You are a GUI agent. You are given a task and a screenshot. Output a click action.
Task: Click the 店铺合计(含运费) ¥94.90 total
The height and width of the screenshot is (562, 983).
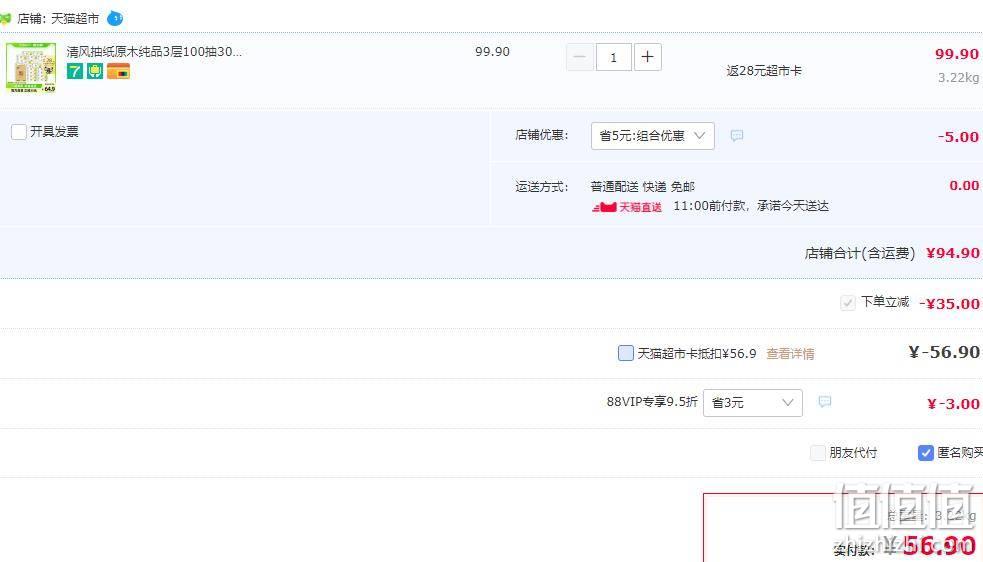click(x=891, y=253)
